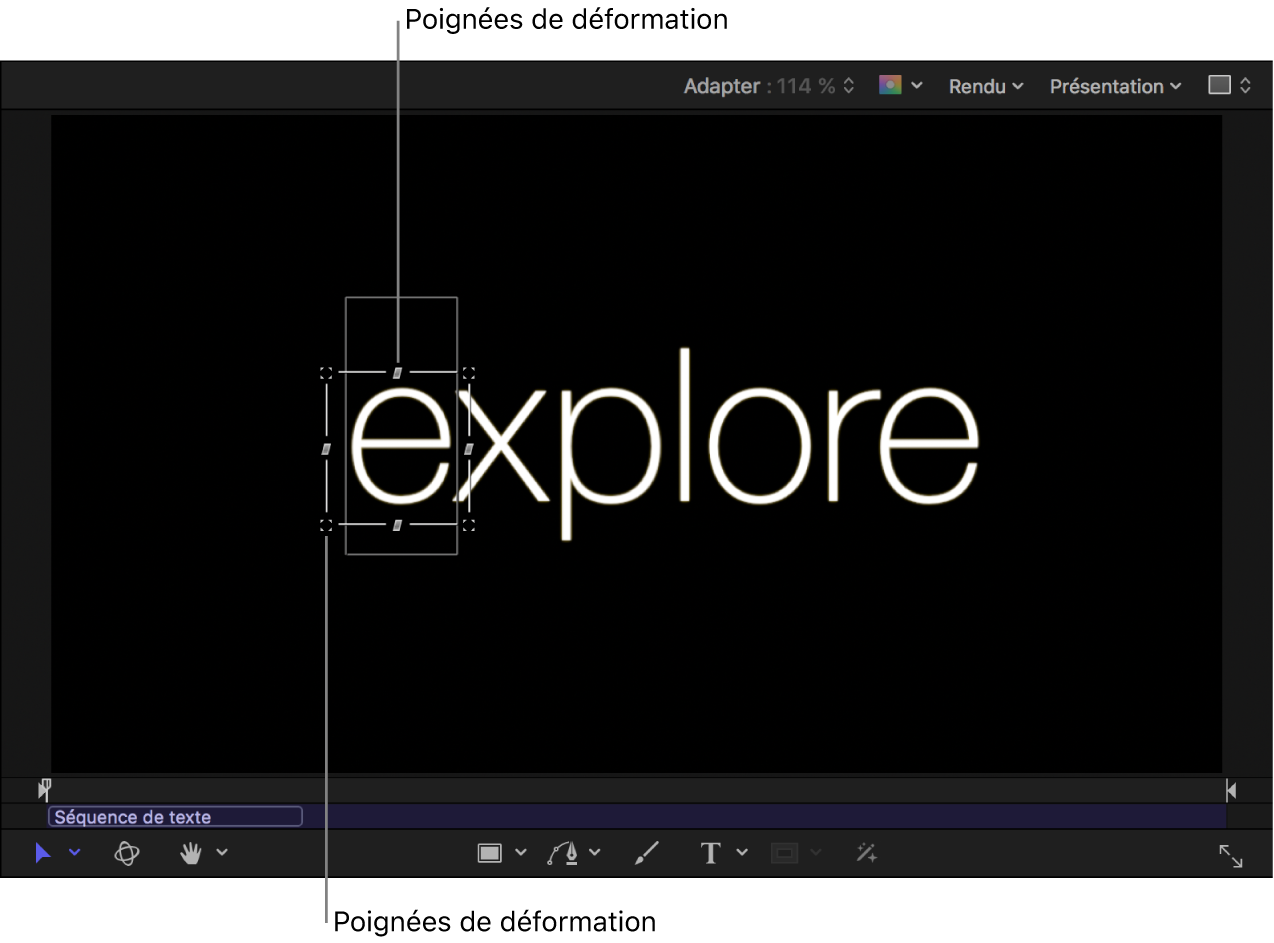This screenshot has width=1274, height=943.
Task: Open the Adapter 114 % zoom menu
Action: 769,86
